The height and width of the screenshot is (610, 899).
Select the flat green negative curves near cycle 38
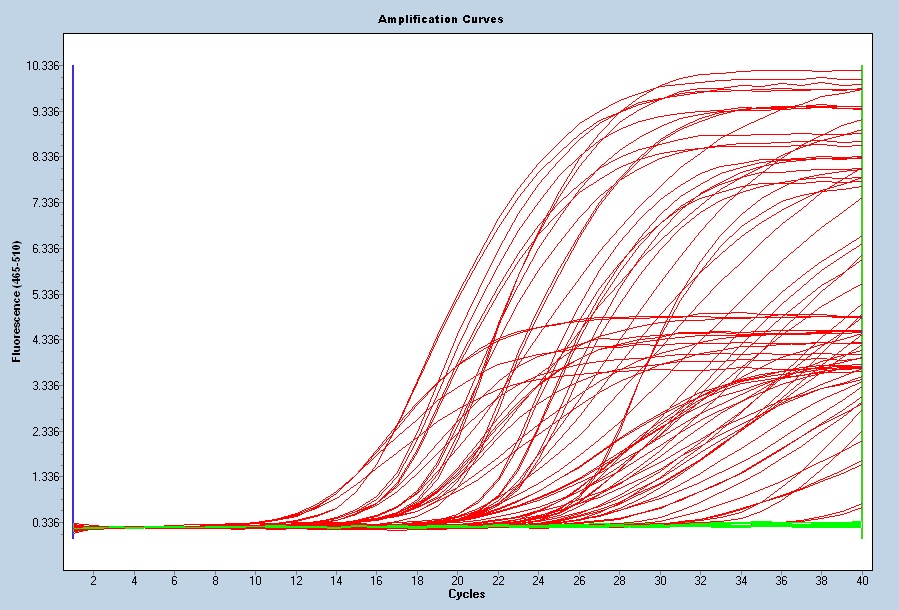click(822, 523)
